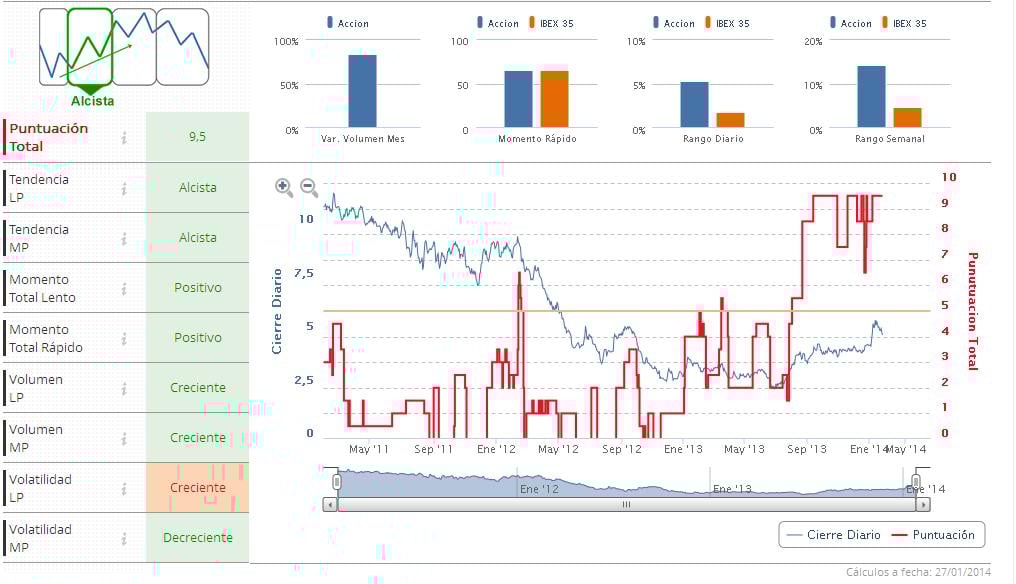This screenshot has height=584, width=1016.
Task: Select the first trend pattern segment
Action: (53, 47)
